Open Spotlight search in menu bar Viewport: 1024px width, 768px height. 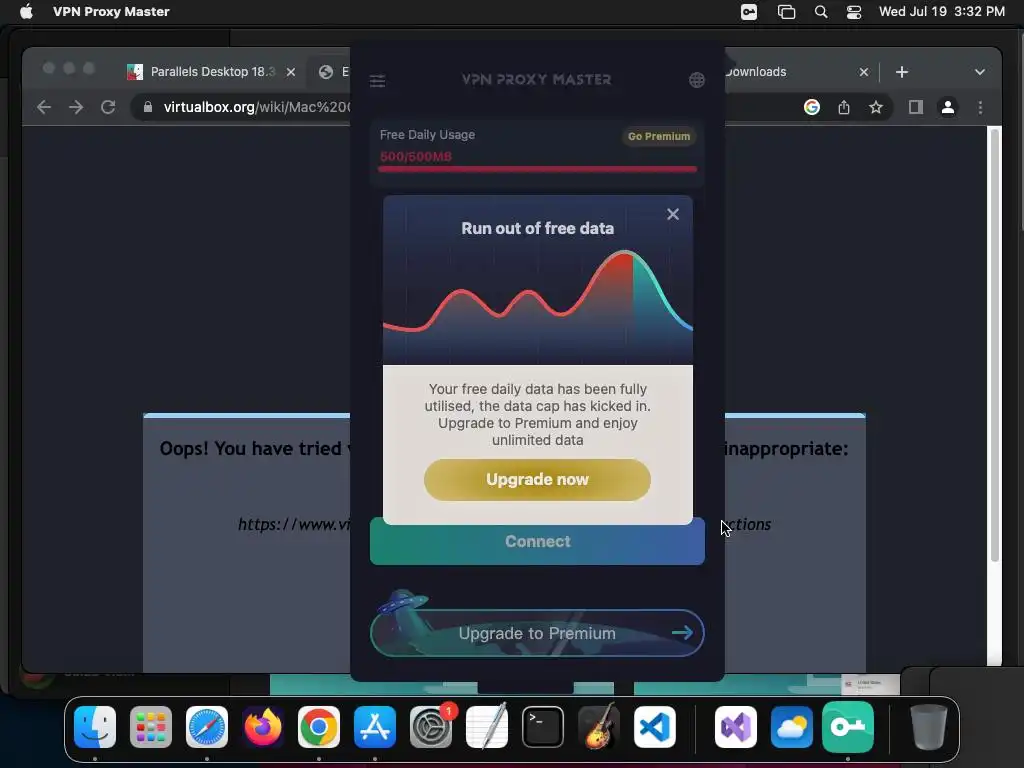[x=821, y=12]
